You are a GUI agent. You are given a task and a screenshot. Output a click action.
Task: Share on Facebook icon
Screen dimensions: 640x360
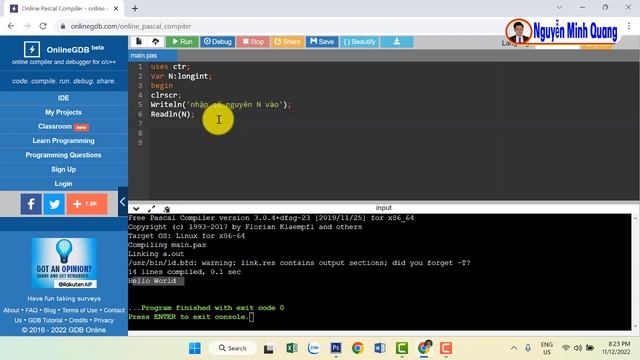point(31,204)
